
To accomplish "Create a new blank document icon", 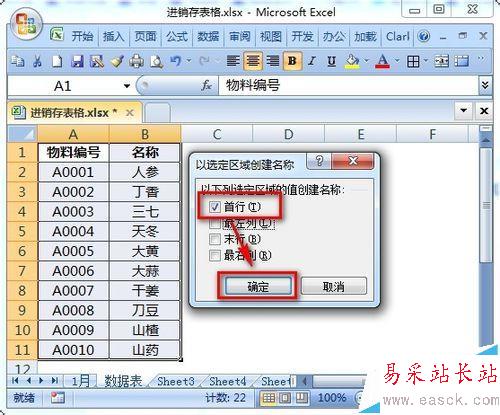I will click(x=57, y=61).
